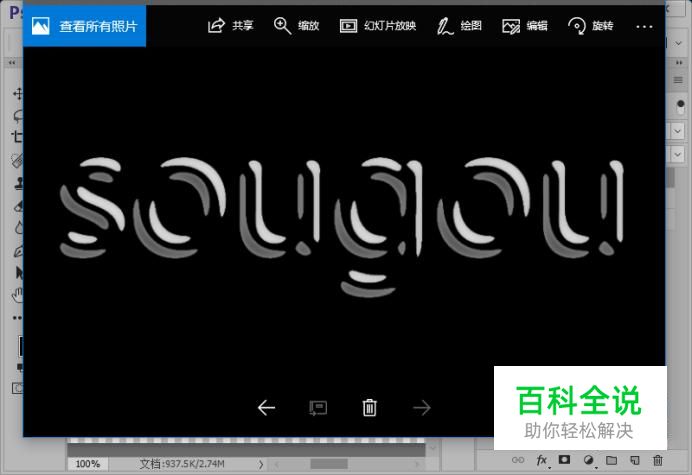Open Photoshop edit toolbar dots
Screen dimensions: 692x475
[17, 317]
